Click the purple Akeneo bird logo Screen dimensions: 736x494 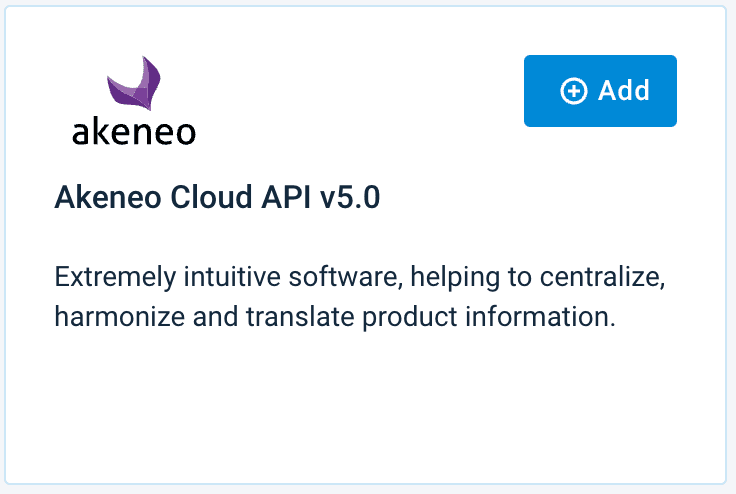pos(135,85)
